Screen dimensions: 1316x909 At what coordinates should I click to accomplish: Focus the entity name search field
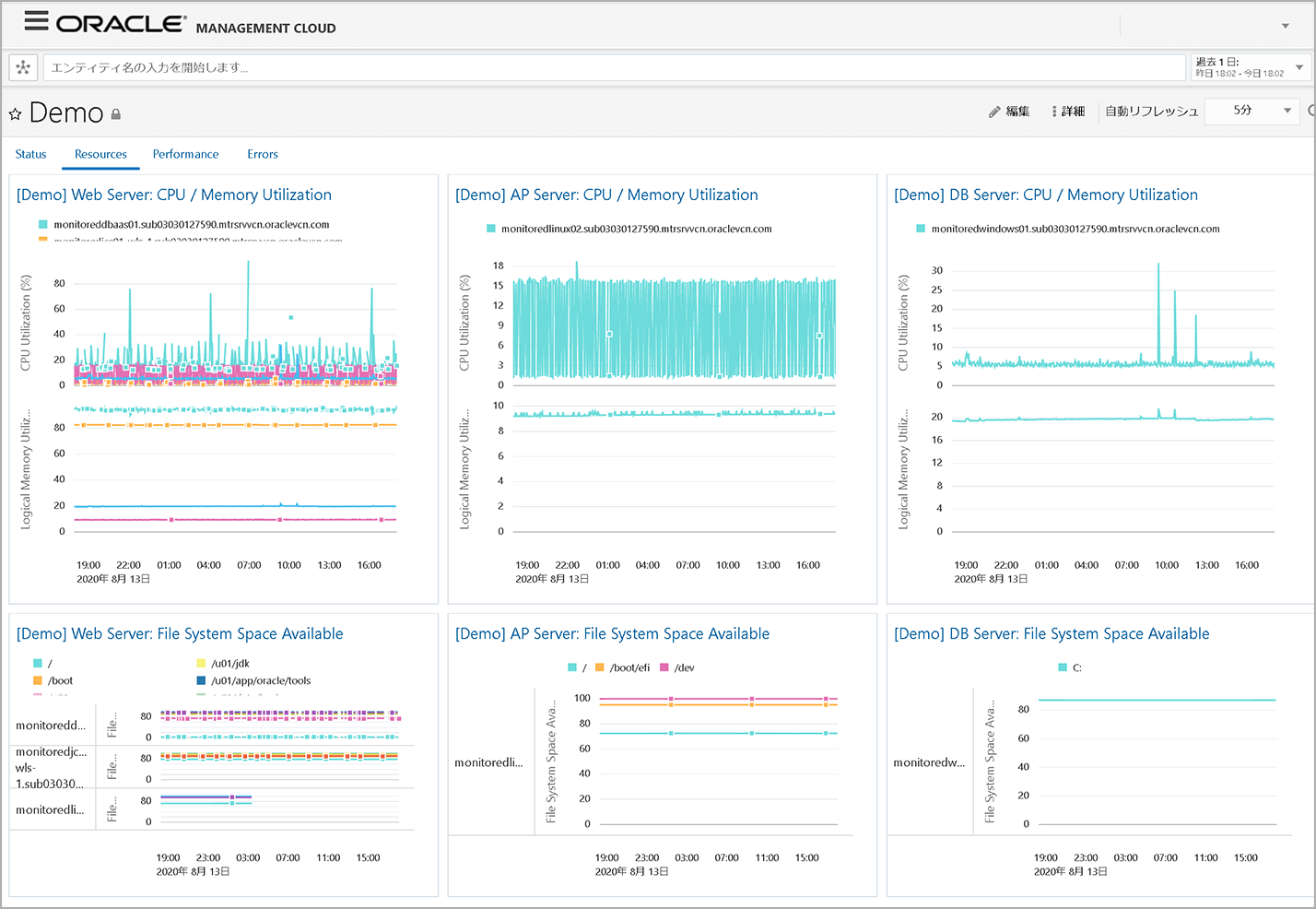(x=614, y=67)
